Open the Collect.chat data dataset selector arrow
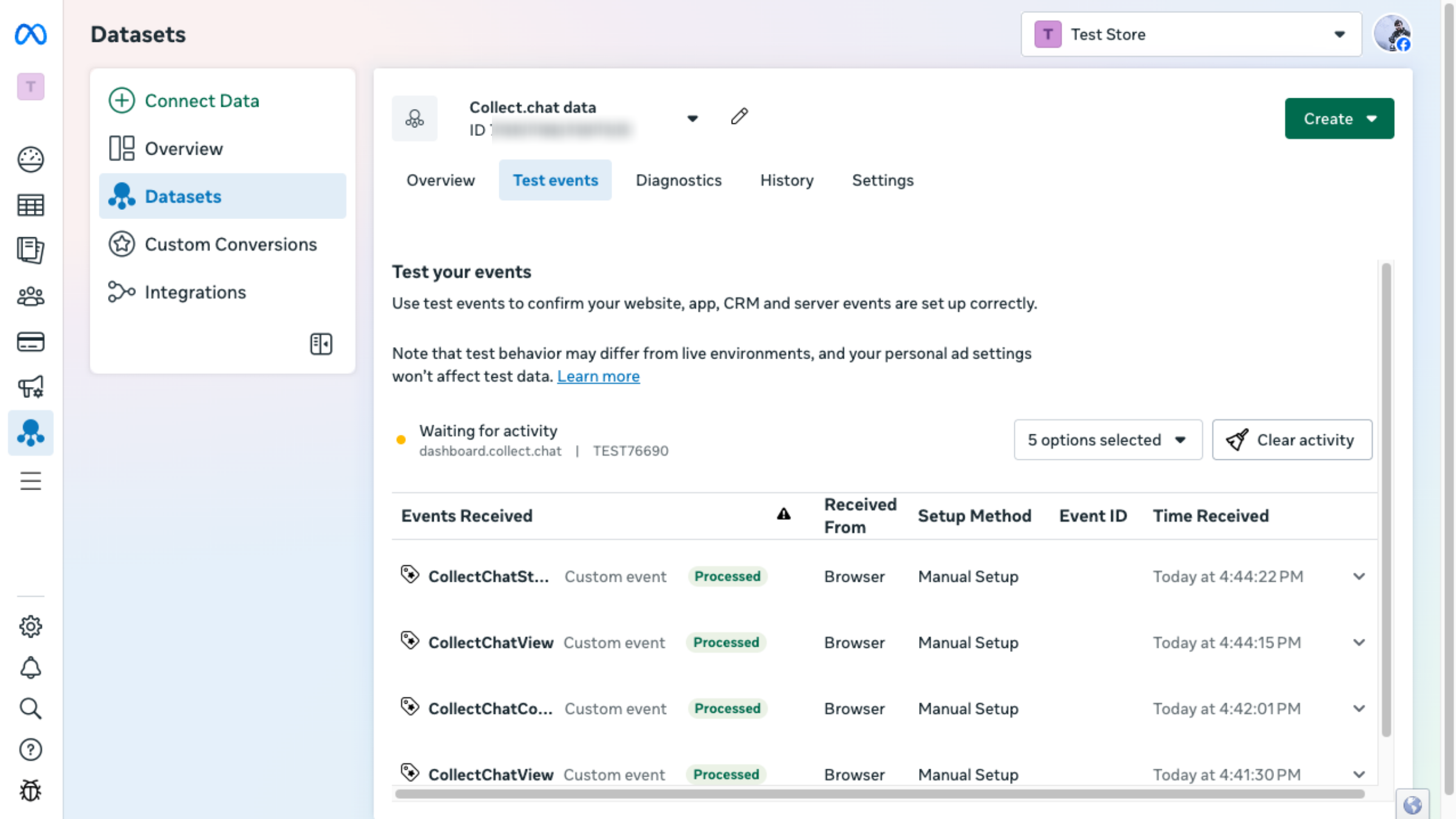Image resolution: width=1456 pixels, height=819 pixels. 692,118
